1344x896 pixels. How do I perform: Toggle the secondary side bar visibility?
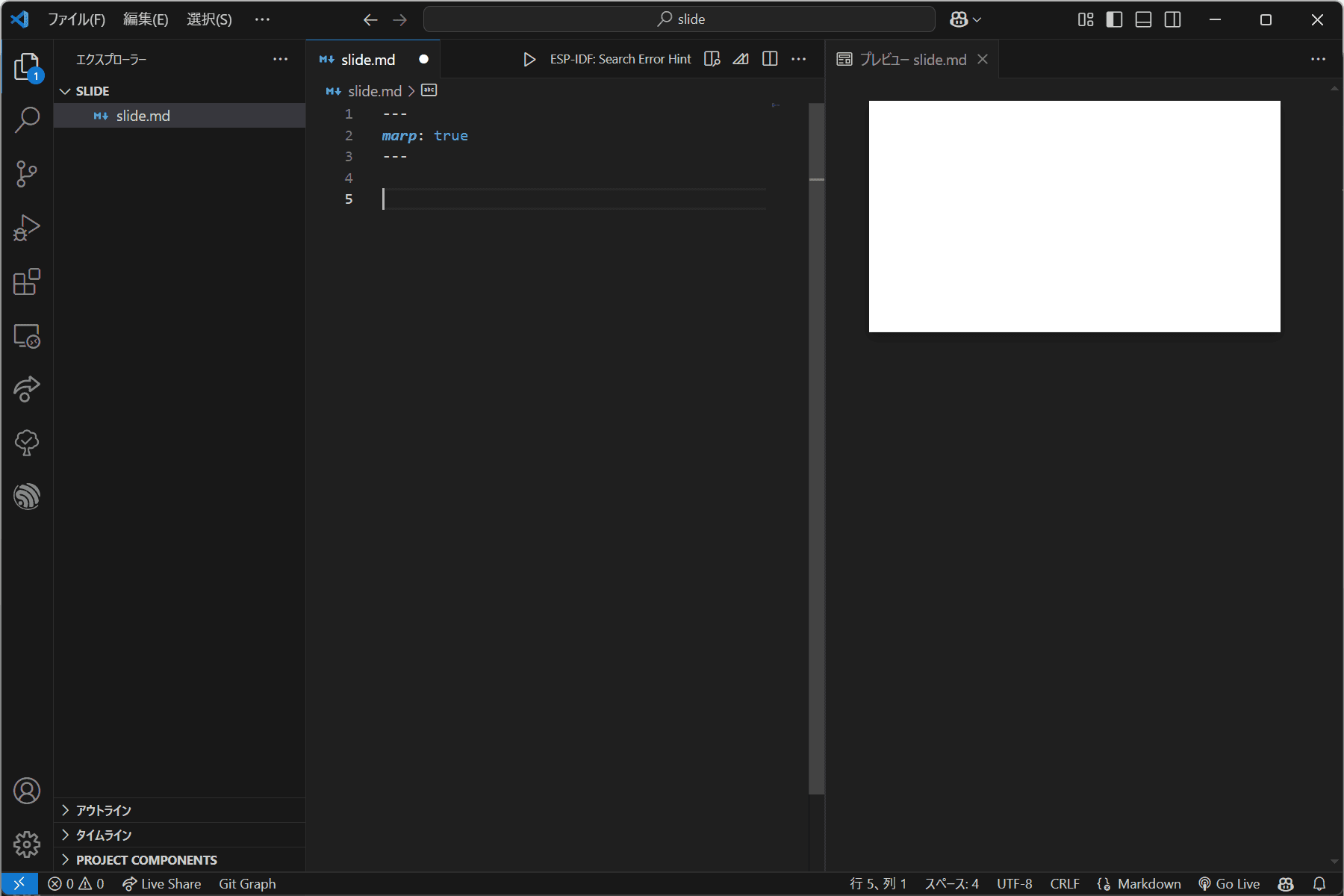pos(1173,19)
